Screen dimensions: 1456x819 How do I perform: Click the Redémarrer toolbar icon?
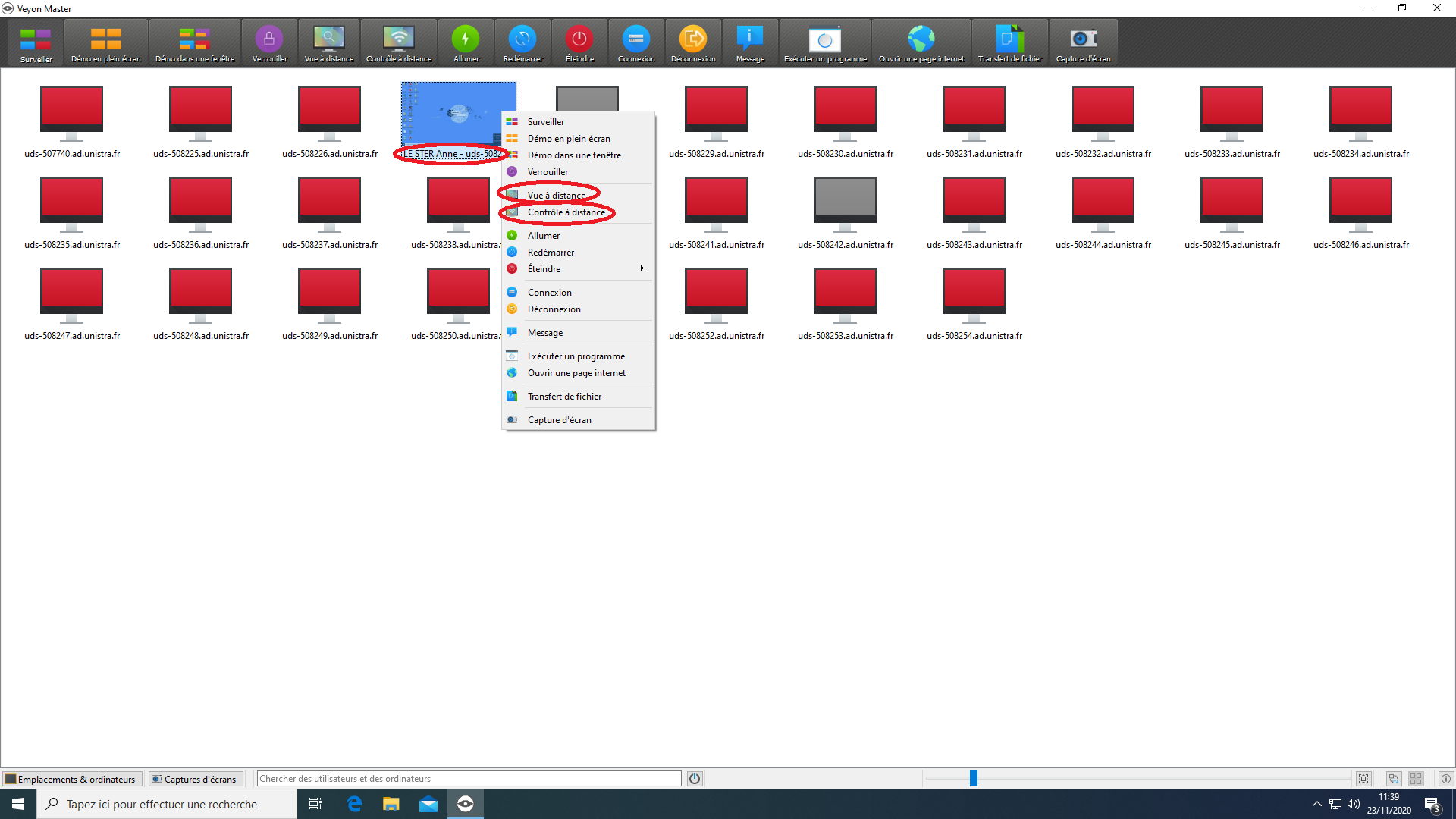pos(522,44)
